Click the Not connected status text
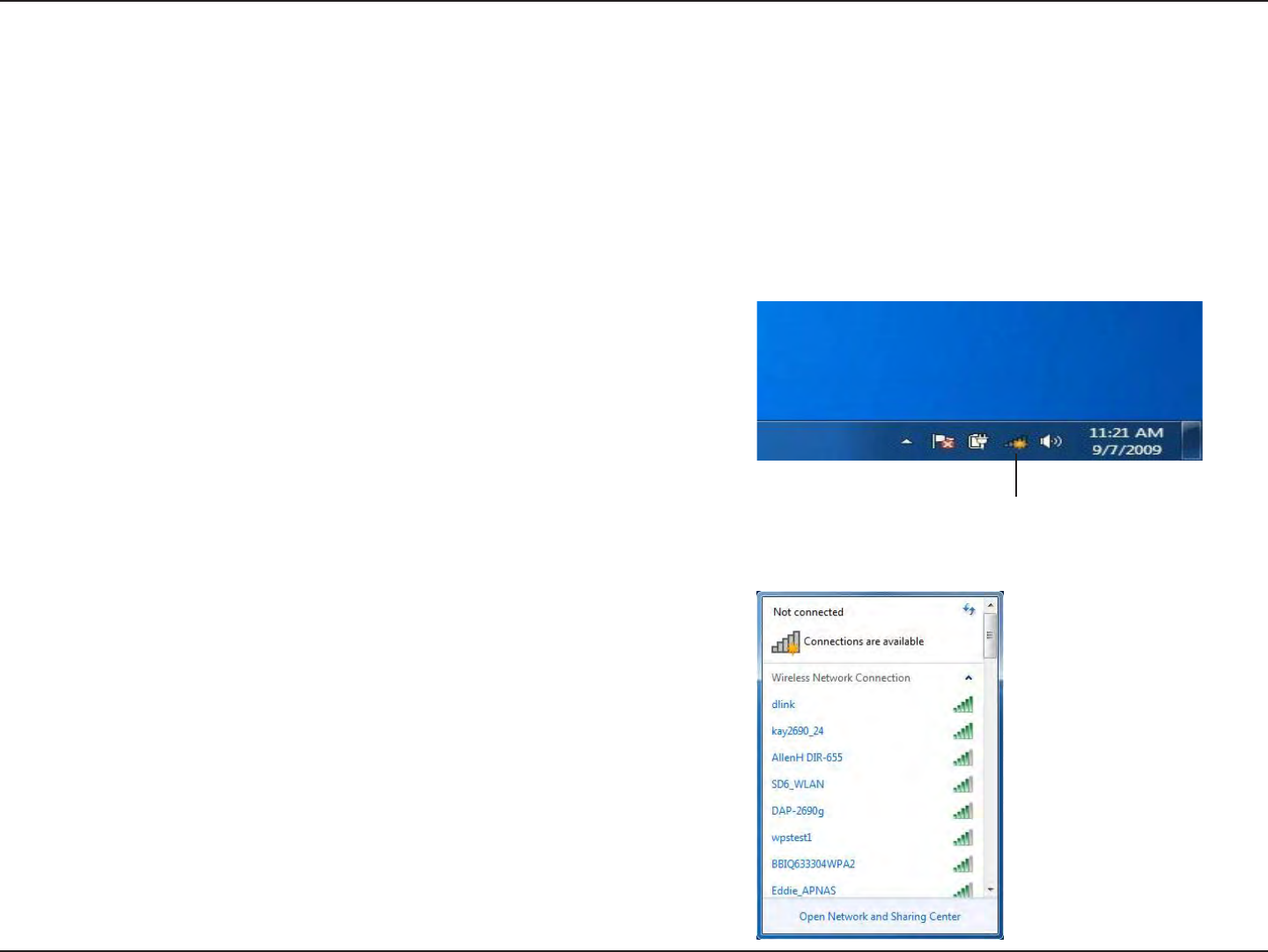The image size is (1268, 952). point(807,612)
